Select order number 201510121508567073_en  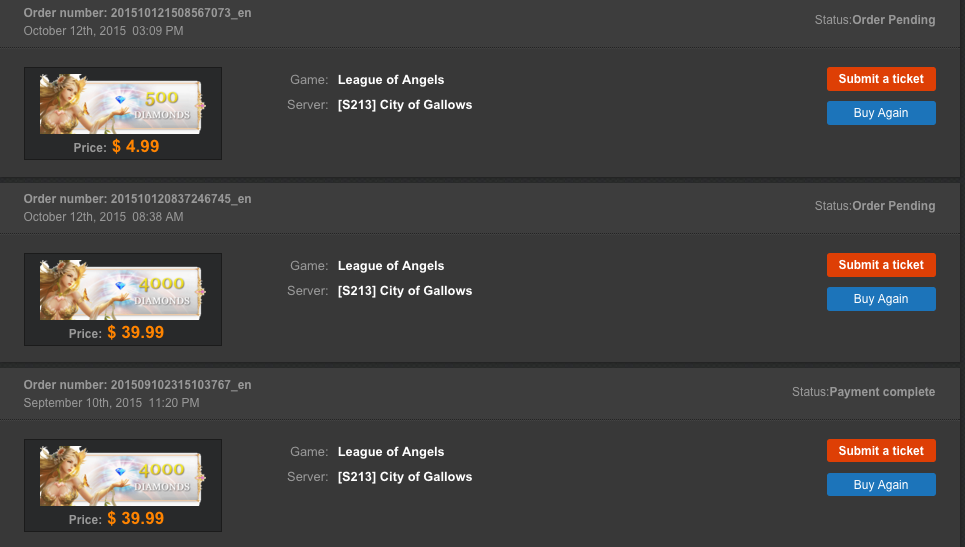[180, 13]
